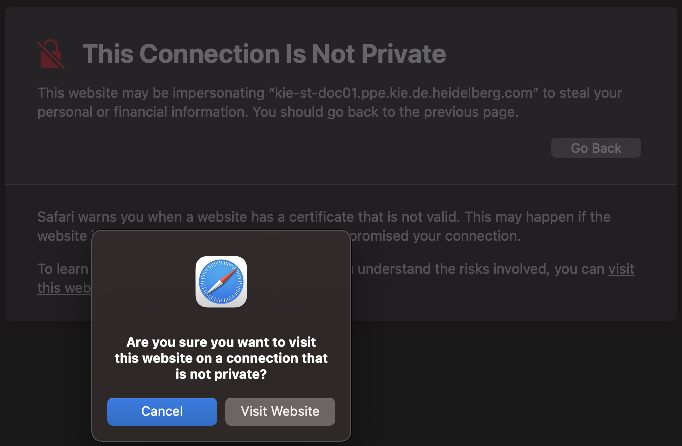682x446 pixels.
Task: Follow the 'visit' link at the line end
Action: coord(621,269)
